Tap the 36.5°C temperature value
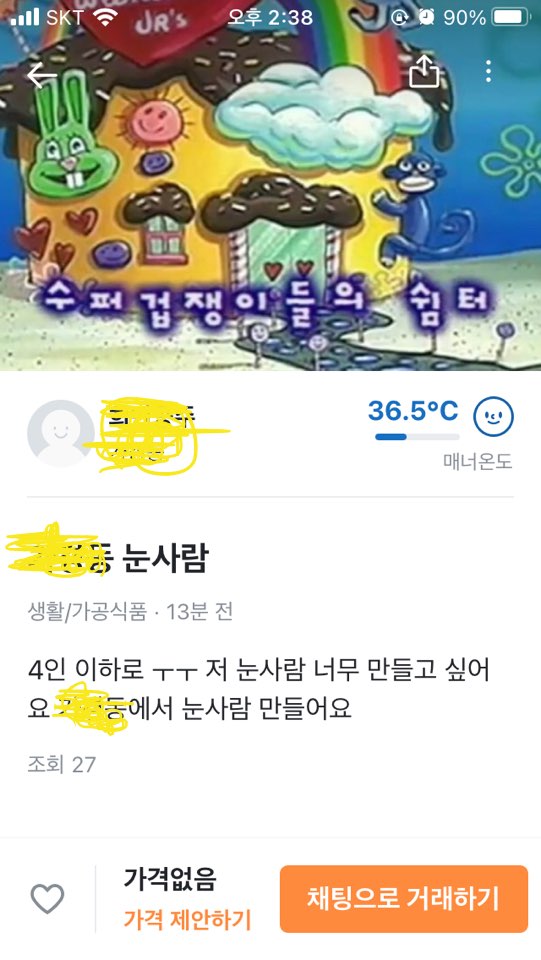This screenshot has height=960, width=541. 413,411
